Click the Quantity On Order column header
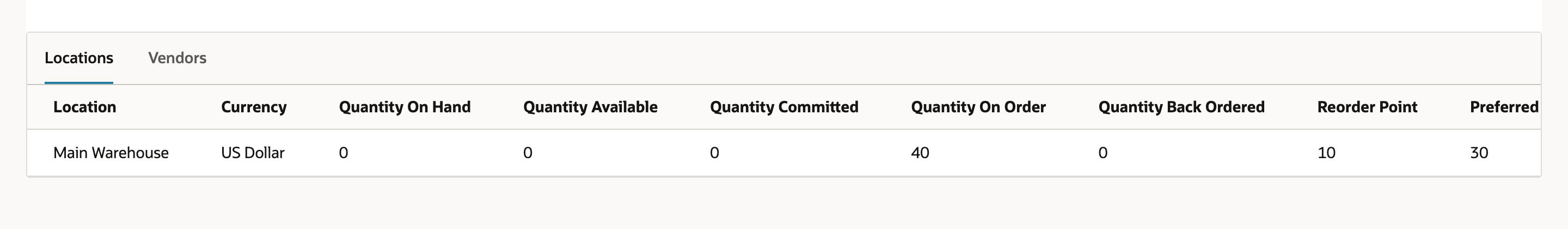Image resolution: width=1568 pixels, height=229 pixels. [978, 107]
